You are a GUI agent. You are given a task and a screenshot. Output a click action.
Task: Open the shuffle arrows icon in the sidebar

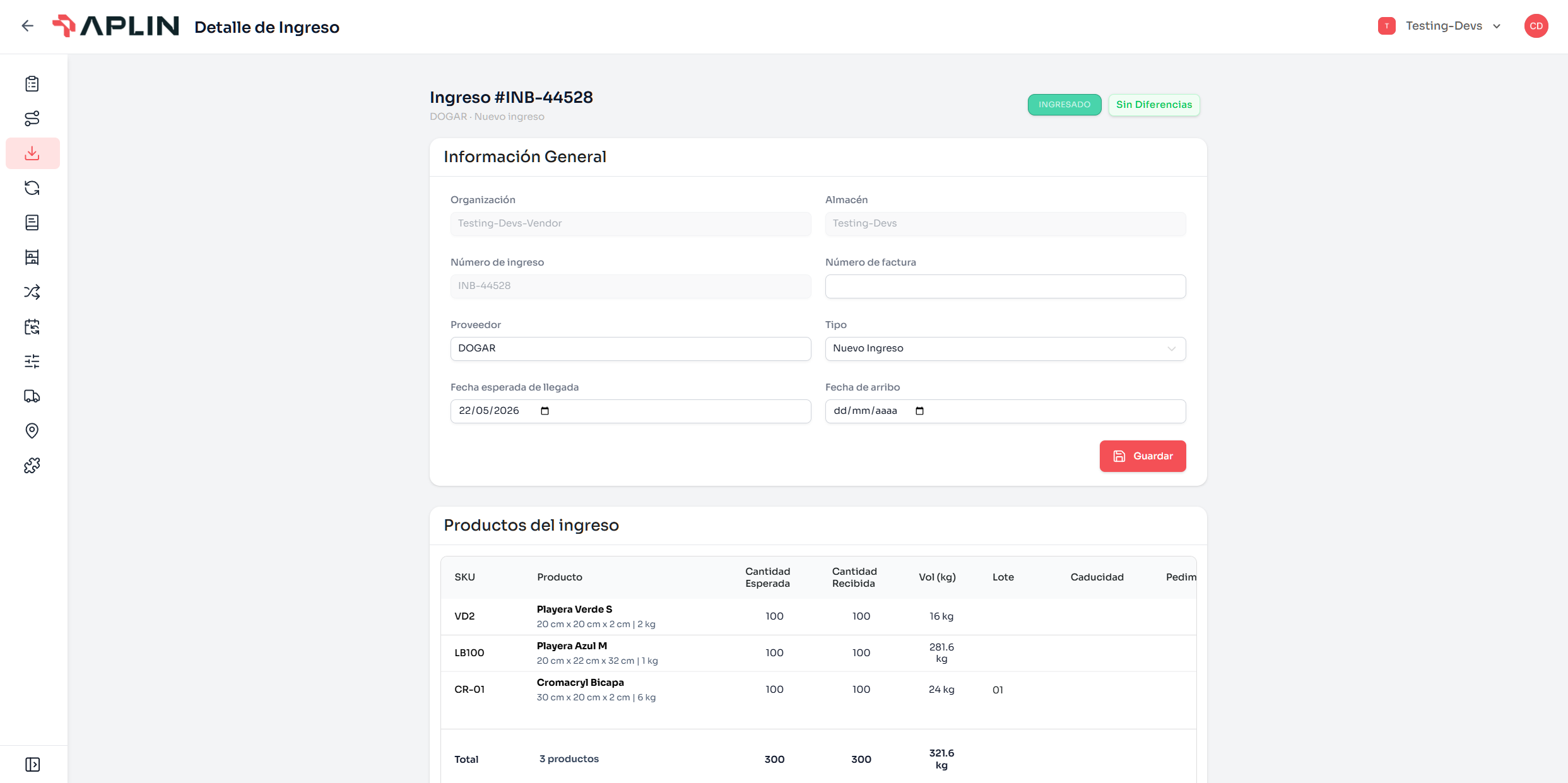coord(32,292)
